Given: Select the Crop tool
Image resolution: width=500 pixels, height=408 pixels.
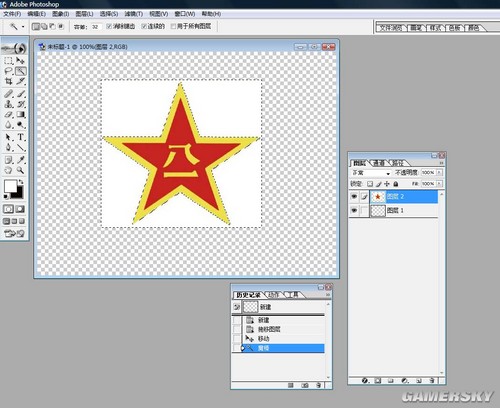Looking at the screenshot, I should click(x=8, y=81).
